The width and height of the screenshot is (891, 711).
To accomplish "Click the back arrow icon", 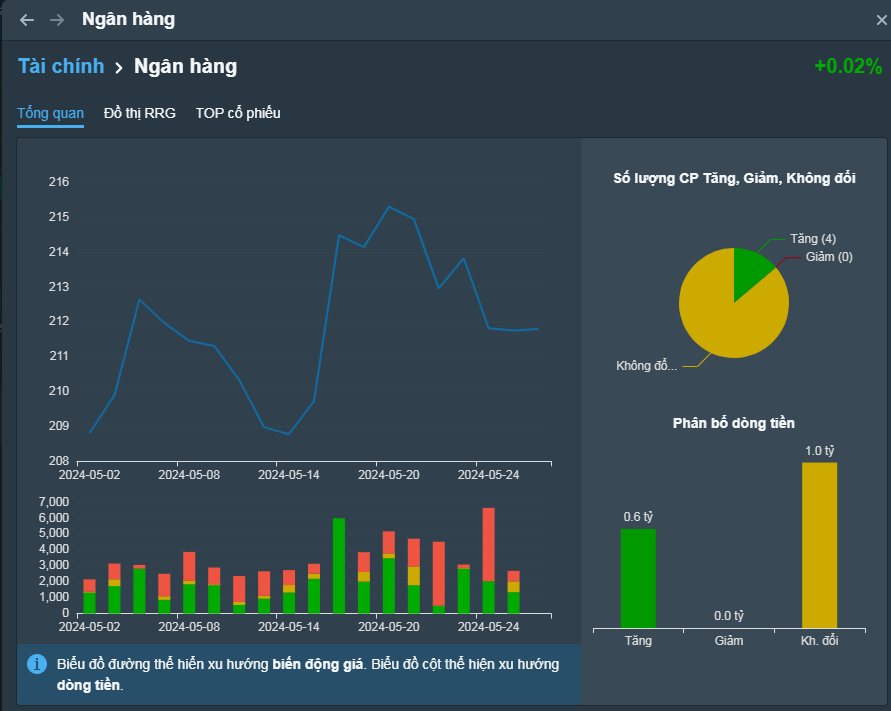I will point(27,20).
